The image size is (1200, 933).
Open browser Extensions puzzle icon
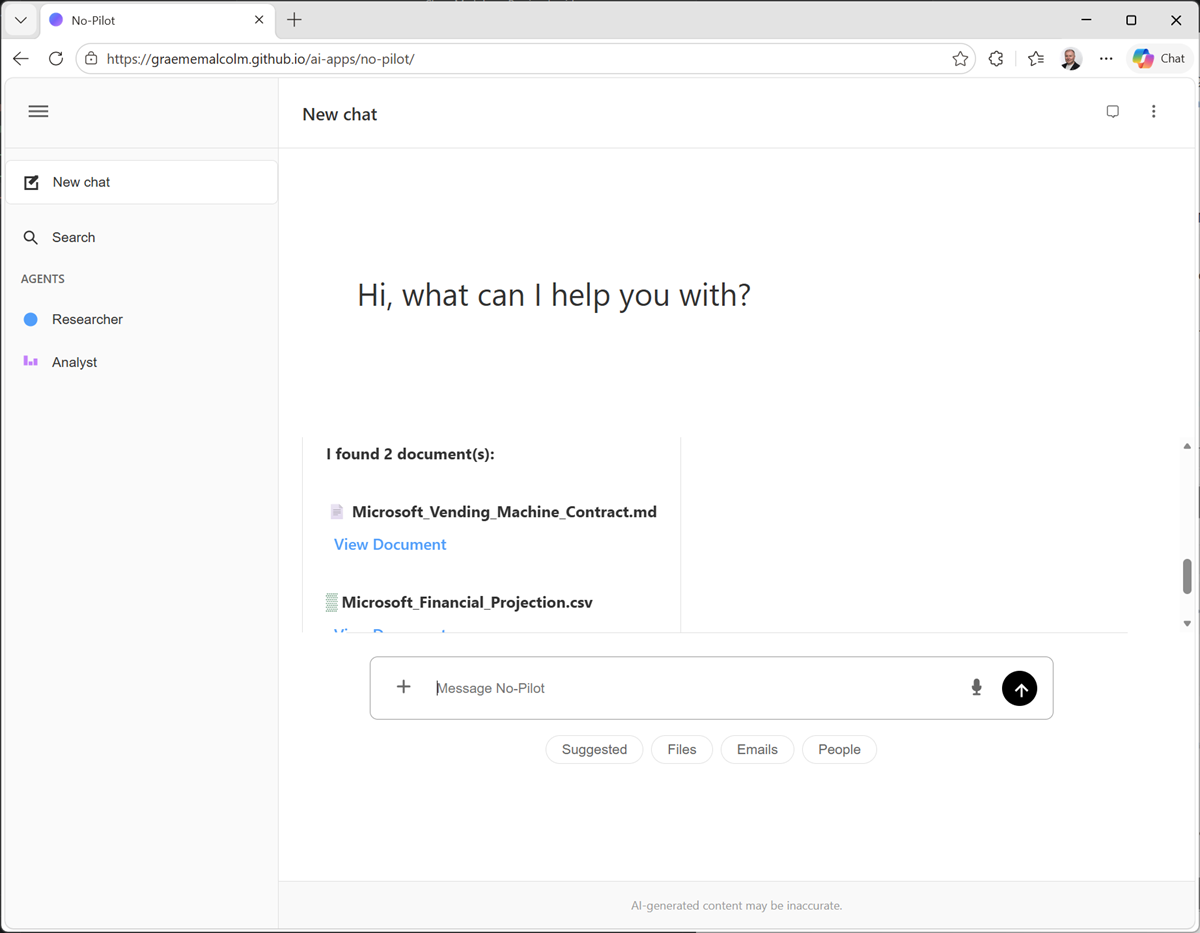tap(996, 59)
